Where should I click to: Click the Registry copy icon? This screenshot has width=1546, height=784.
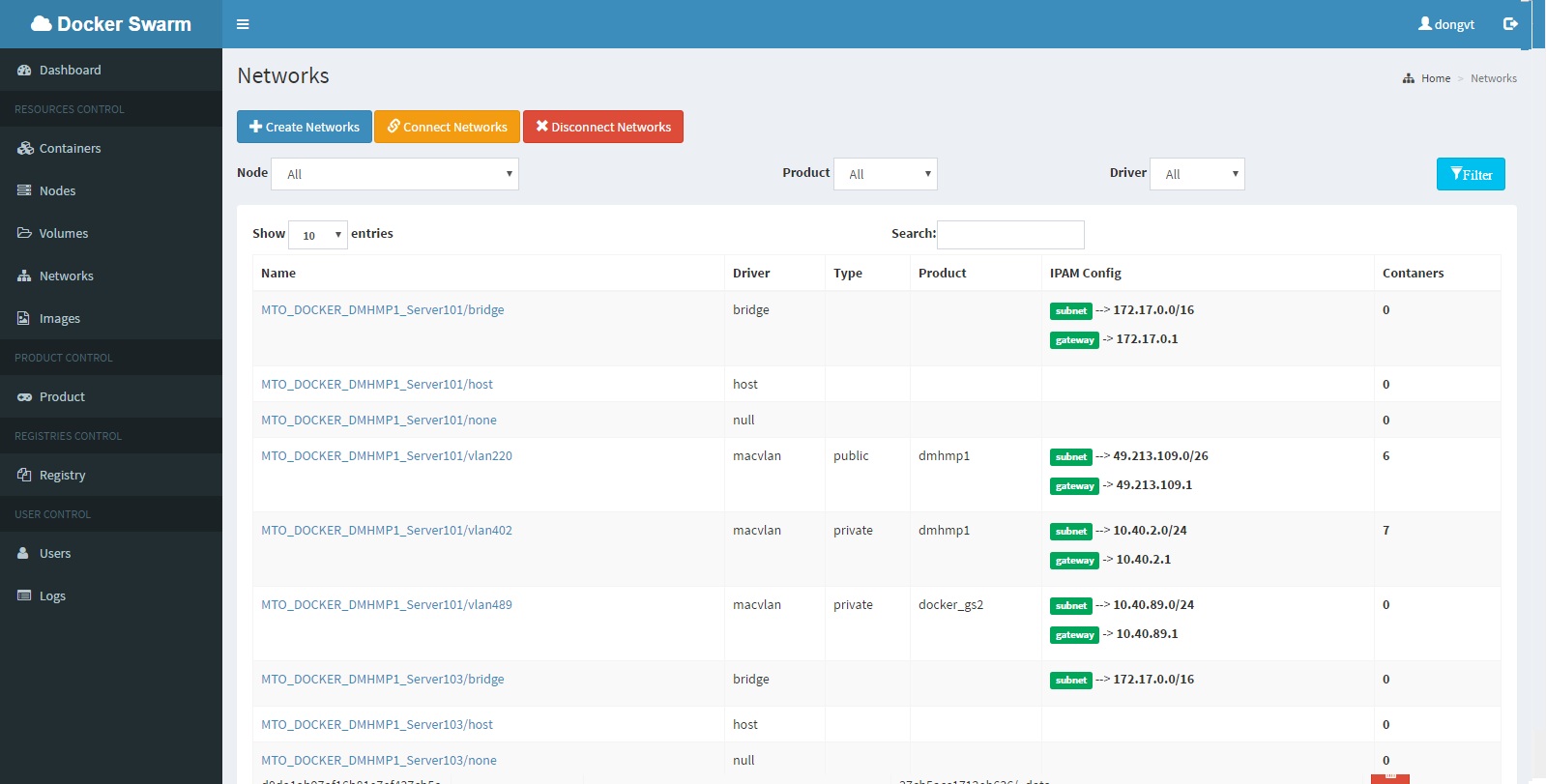pos(24,476)
